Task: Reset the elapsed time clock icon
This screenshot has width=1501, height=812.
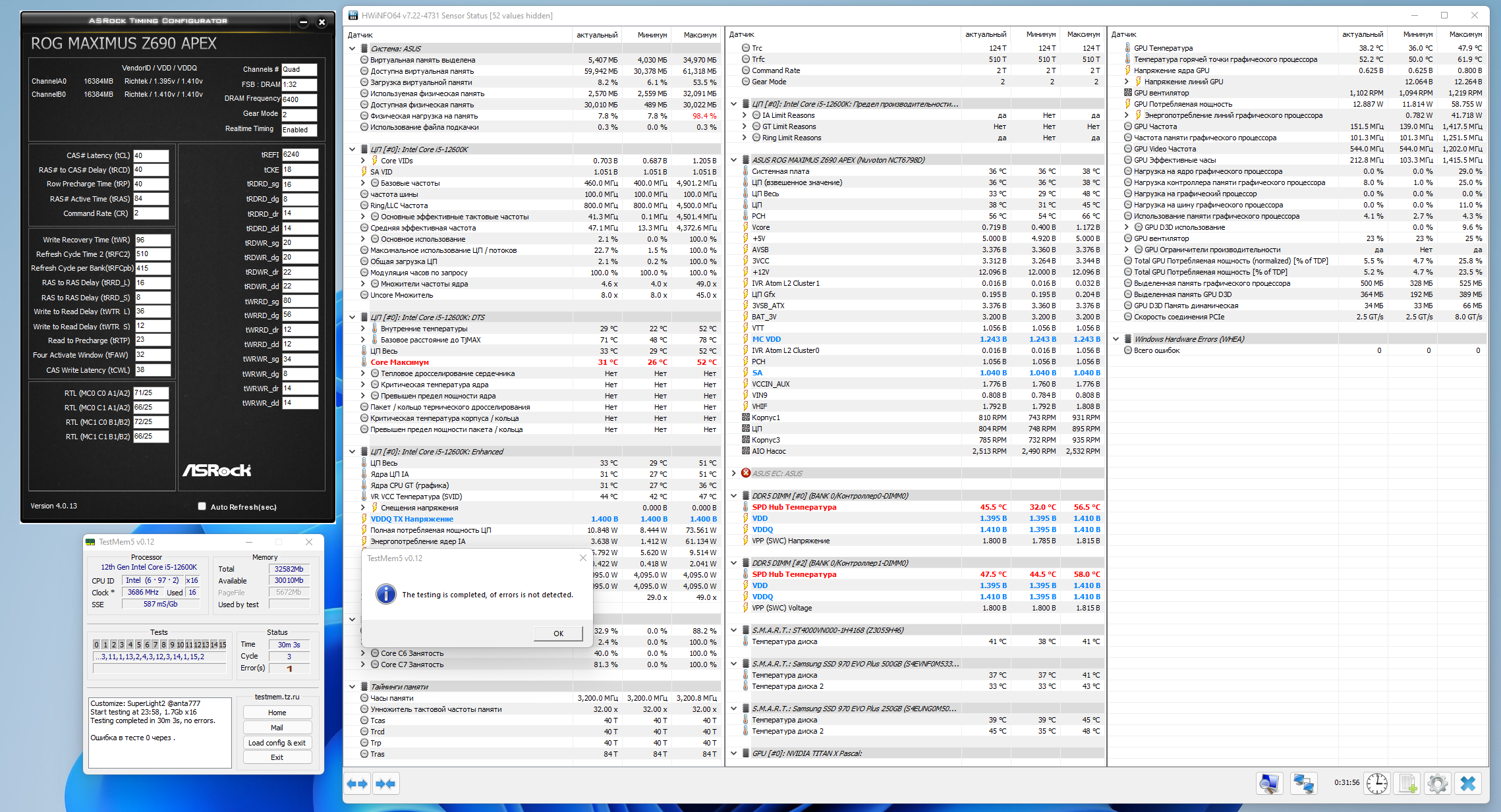Action: click(1377, 784)
